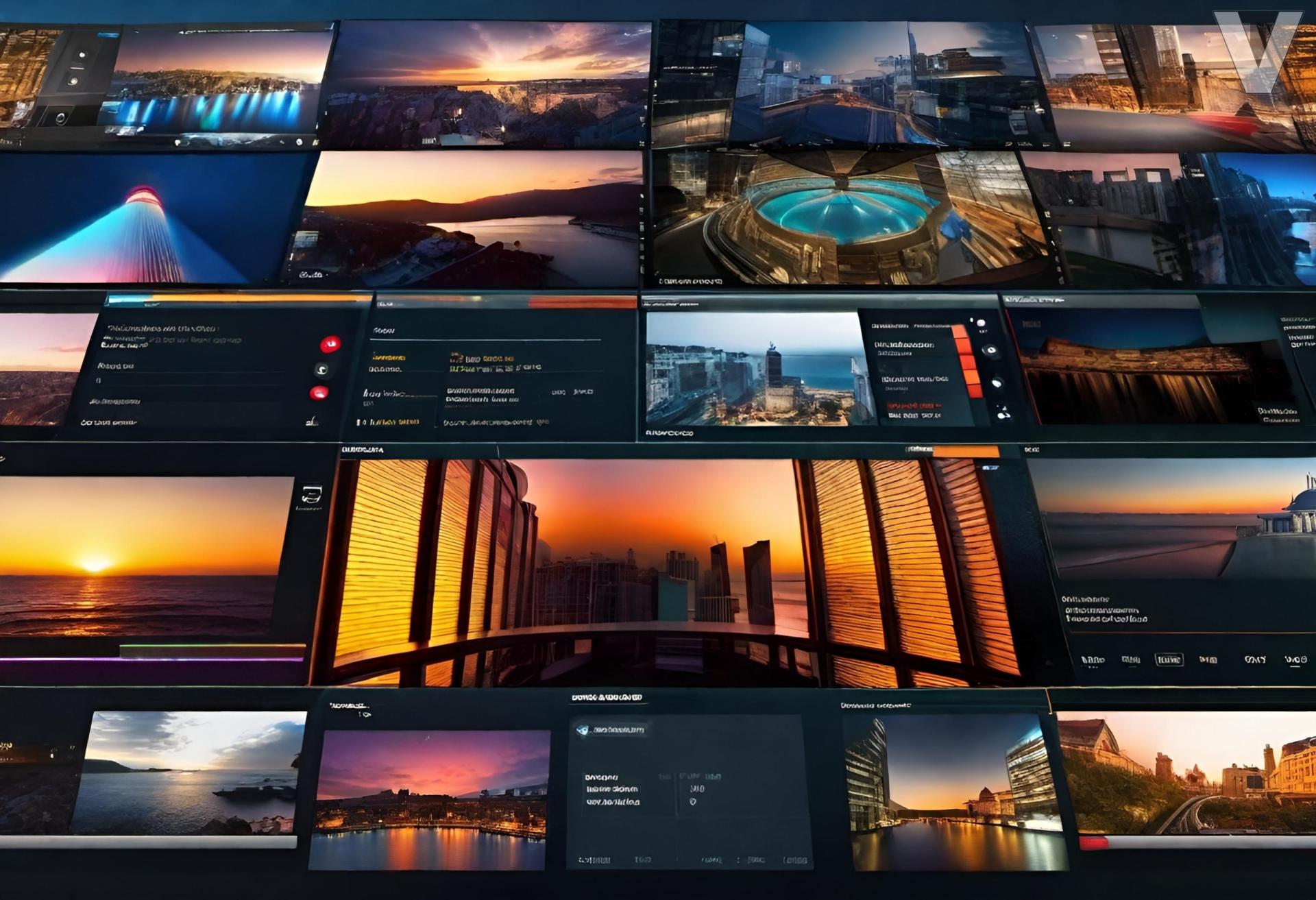The image size is (1316, 900).
Task: Click the lower red round button in the panel
Action: [319, 393]
